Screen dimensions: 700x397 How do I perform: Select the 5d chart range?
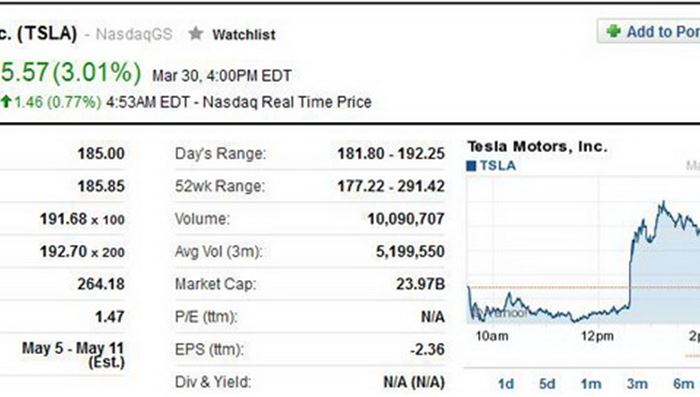point(547,384)
